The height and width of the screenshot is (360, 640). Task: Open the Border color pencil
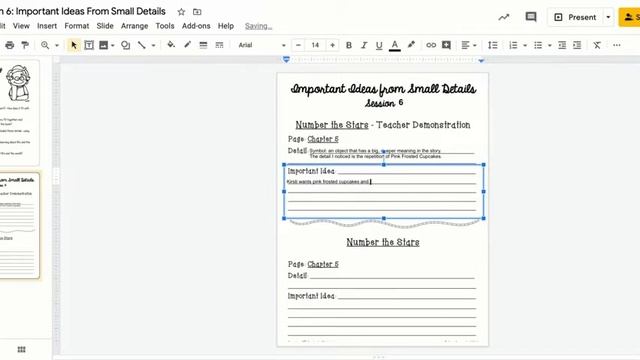click(187, 45)
